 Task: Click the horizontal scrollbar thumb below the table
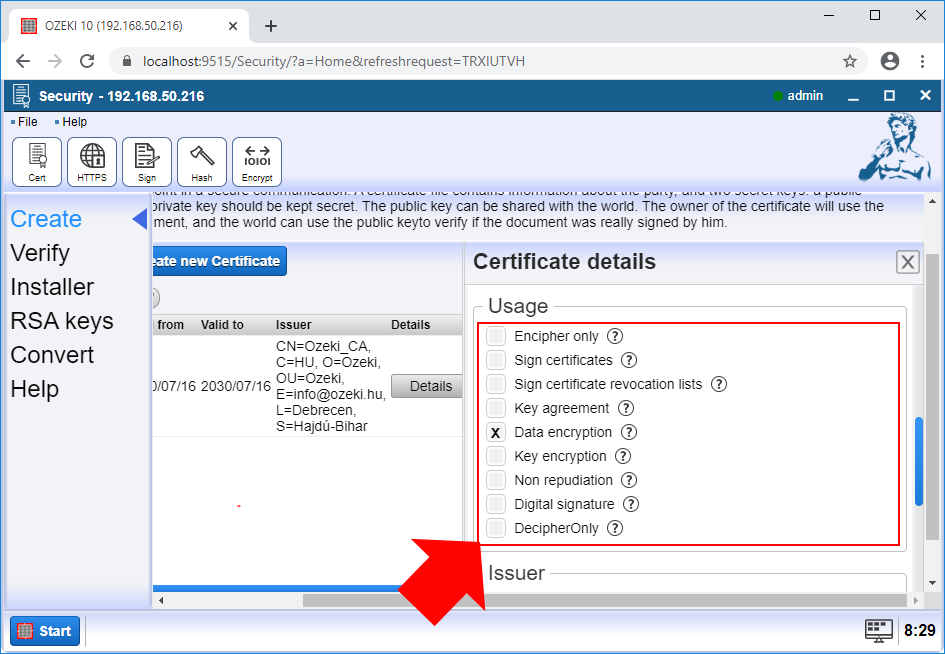click(604, 600)
